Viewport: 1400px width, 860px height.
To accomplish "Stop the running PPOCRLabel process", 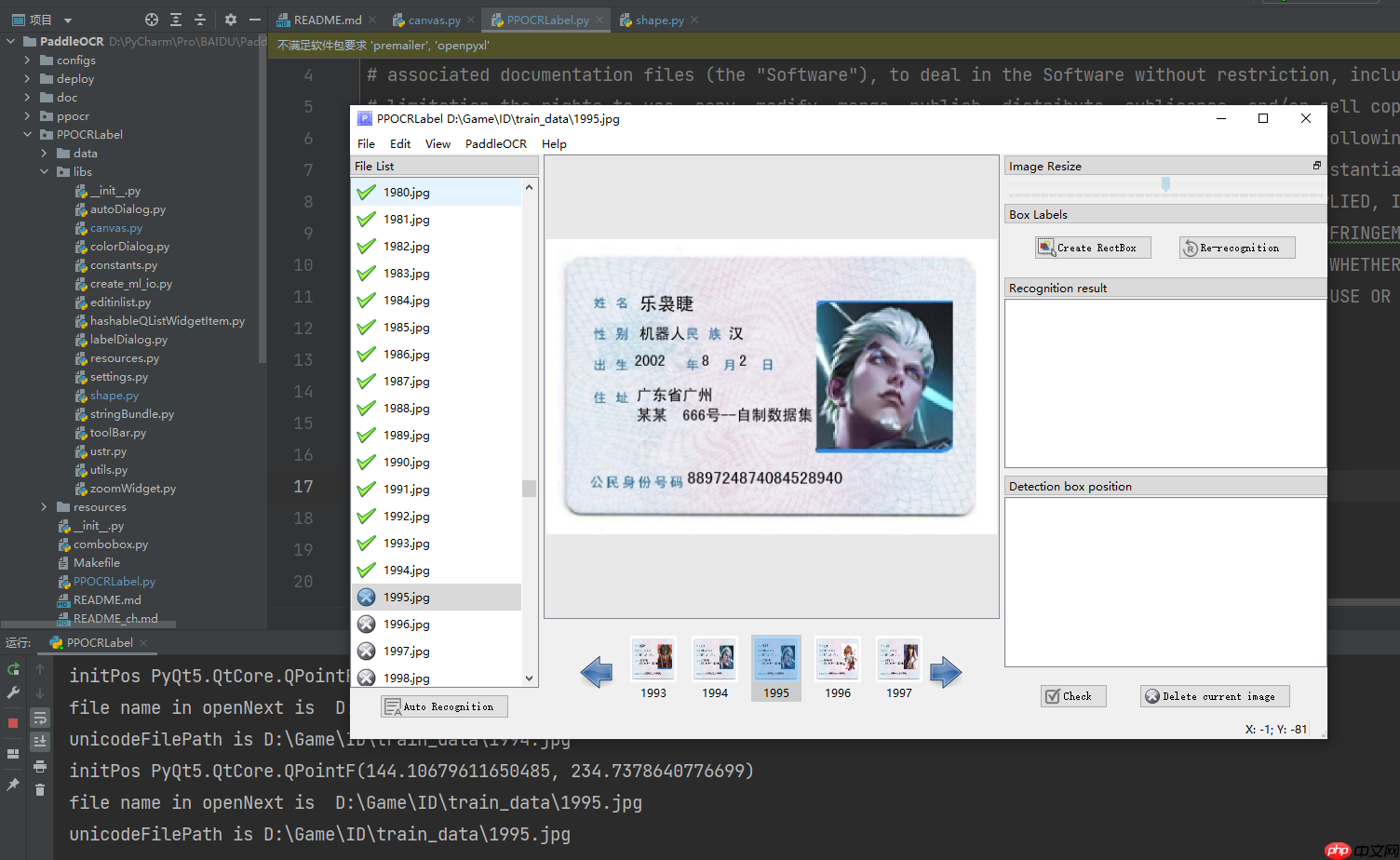I will [13, 722].
